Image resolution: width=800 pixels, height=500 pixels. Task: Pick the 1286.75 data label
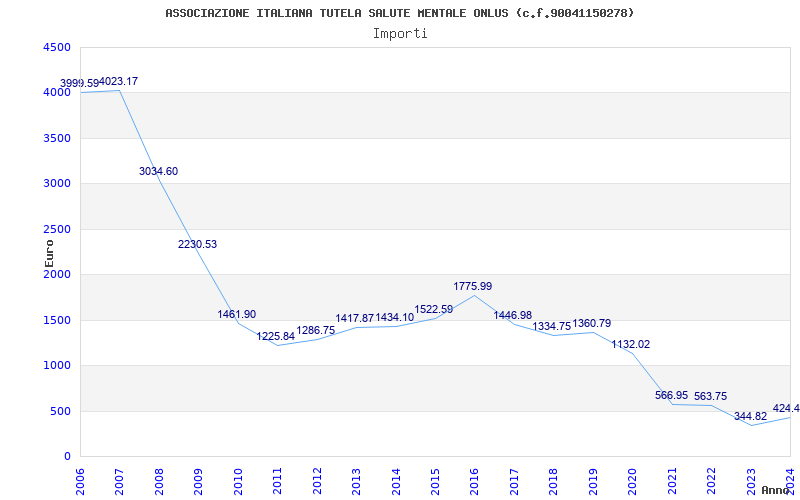tap(316, 330)
